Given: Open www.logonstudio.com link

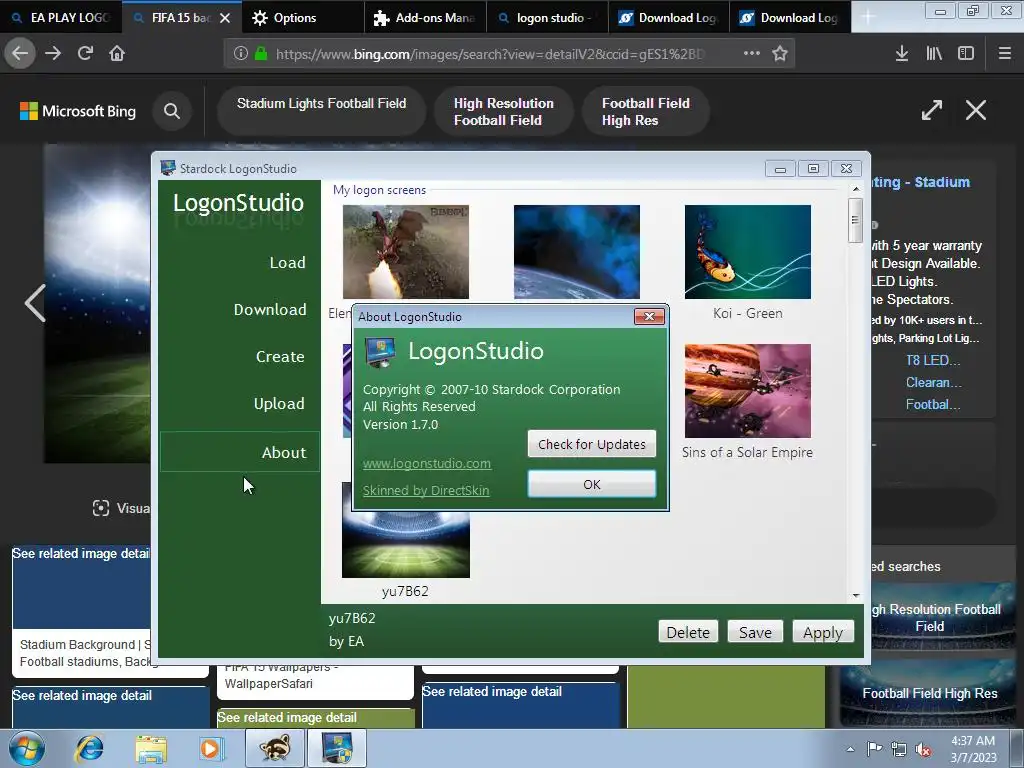Looking at the screenshot, I should [427, 463].
